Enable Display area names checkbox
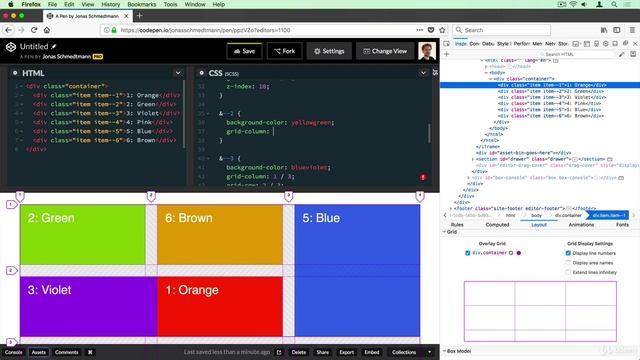640x360 pixels. pos(568,262)
